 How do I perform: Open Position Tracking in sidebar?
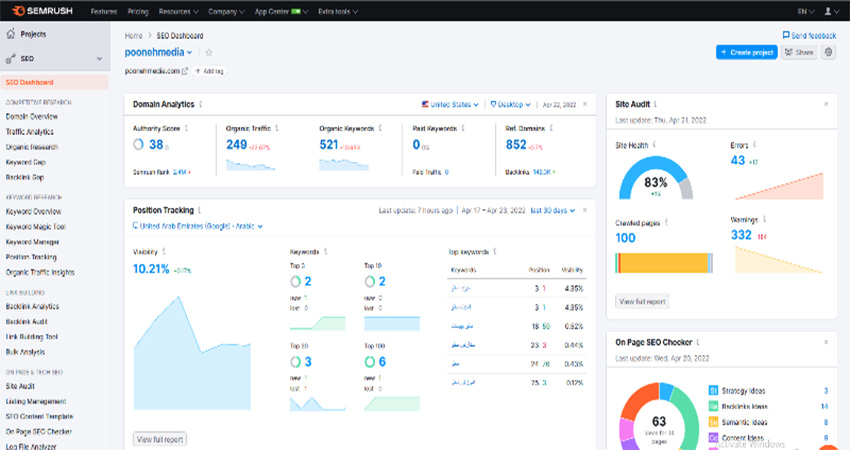pyautogui.click(x=31, y=257)
